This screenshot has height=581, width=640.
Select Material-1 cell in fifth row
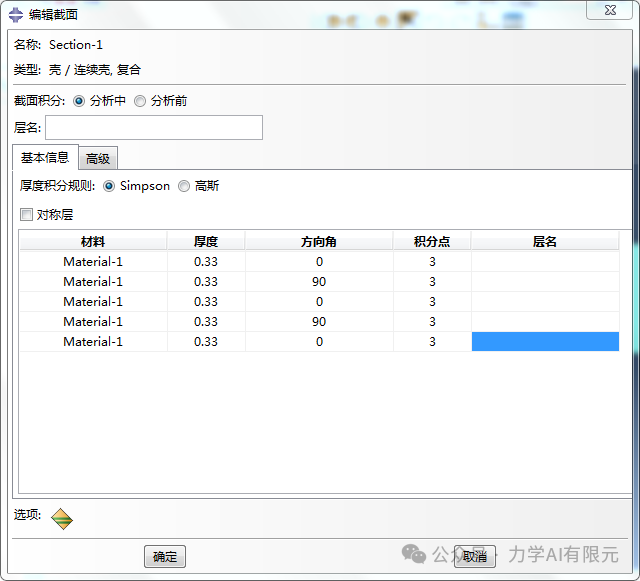pos(93,342)
